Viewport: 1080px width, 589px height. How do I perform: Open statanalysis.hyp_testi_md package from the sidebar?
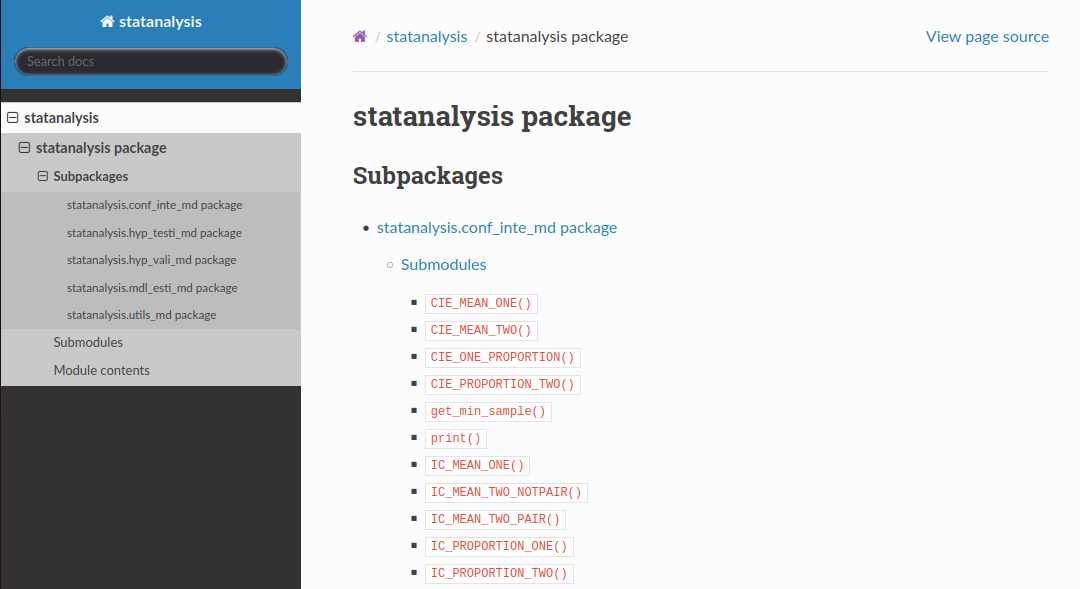click(x=155, y=232)
